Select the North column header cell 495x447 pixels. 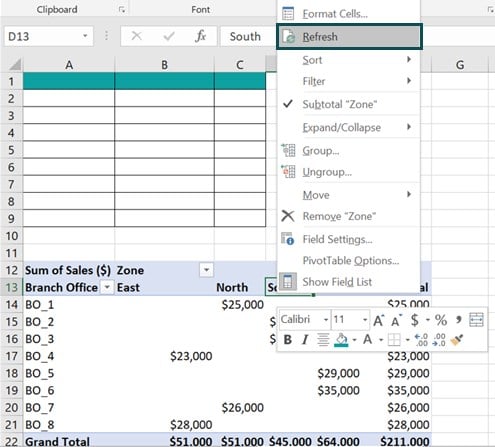click(x=240, y=287)
